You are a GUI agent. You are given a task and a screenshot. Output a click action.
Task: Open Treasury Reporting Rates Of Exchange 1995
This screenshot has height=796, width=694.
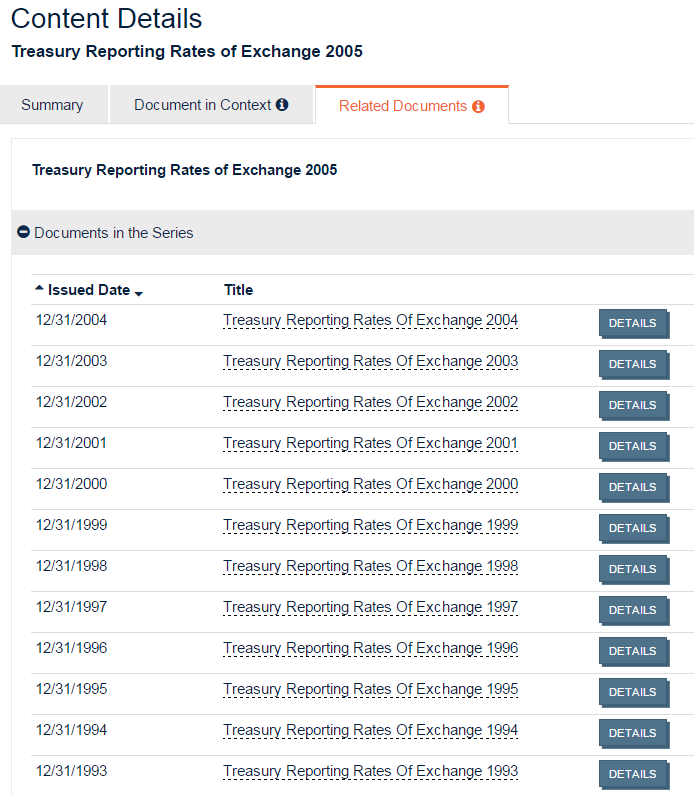pos(370,690)
